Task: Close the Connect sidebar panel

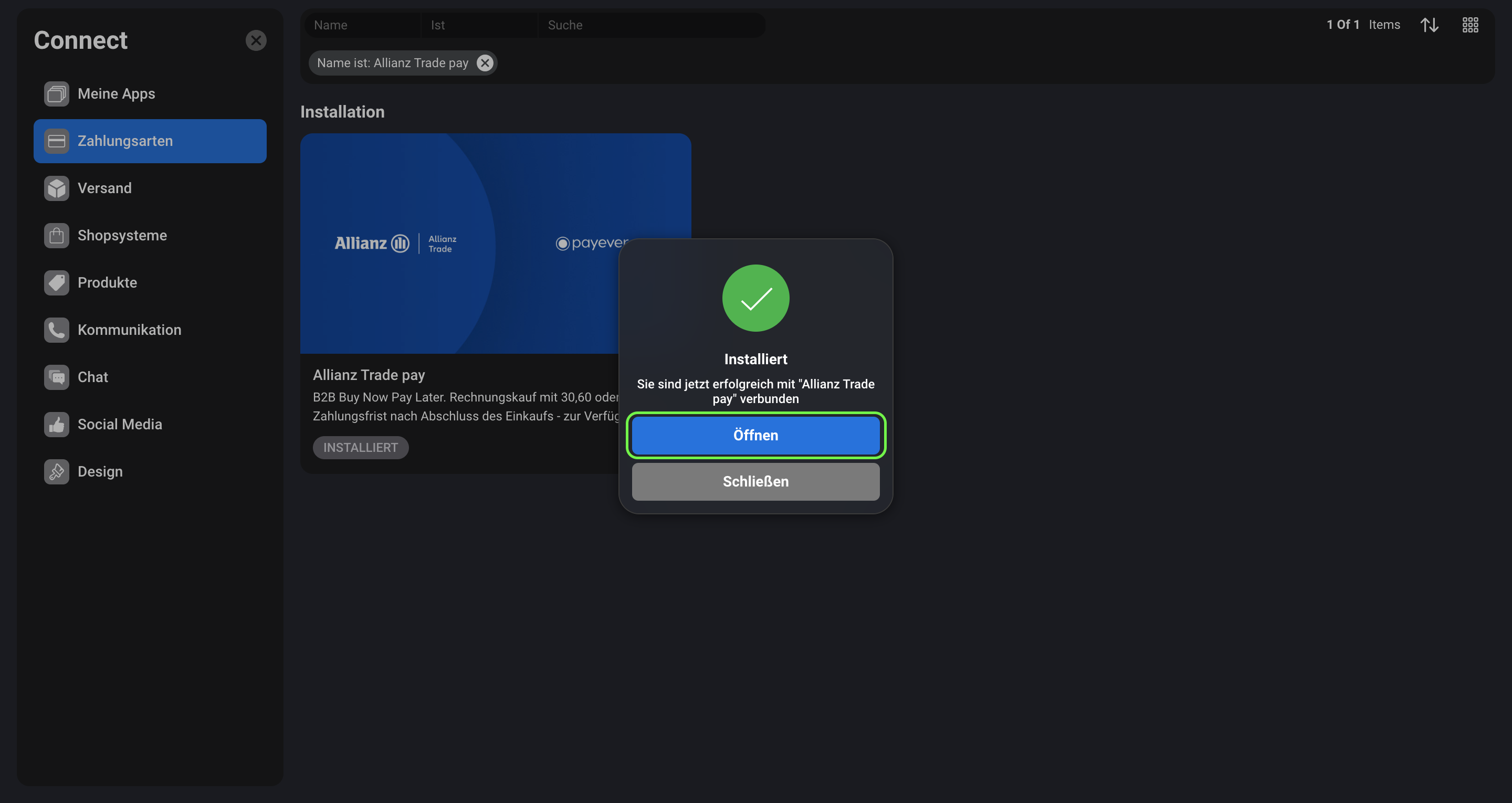Action: [x=256, y=40]
